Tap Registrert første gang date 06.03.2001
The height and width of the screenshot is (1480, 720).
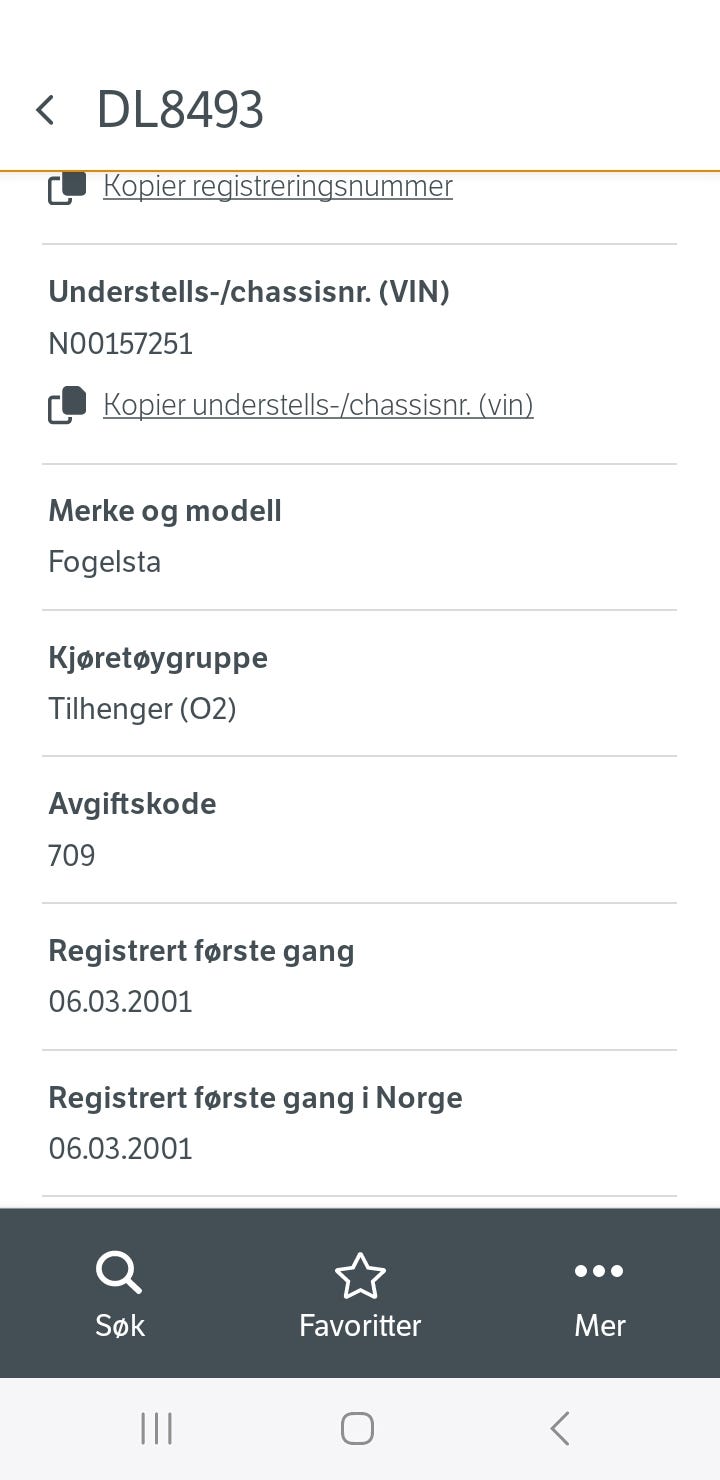[x=120, y=1001]
